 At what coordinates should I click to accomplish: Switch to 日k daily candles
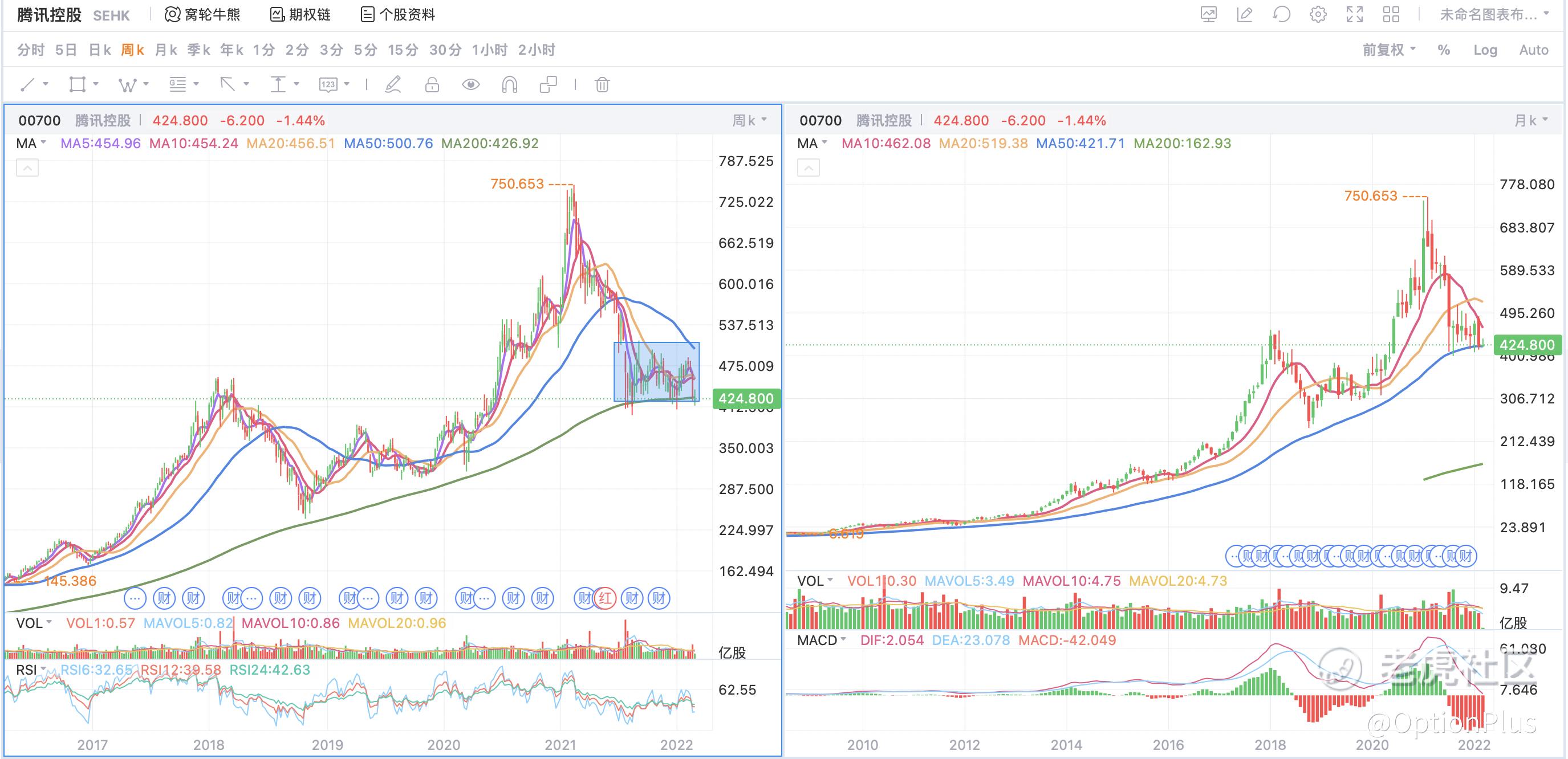click(100, 50)
